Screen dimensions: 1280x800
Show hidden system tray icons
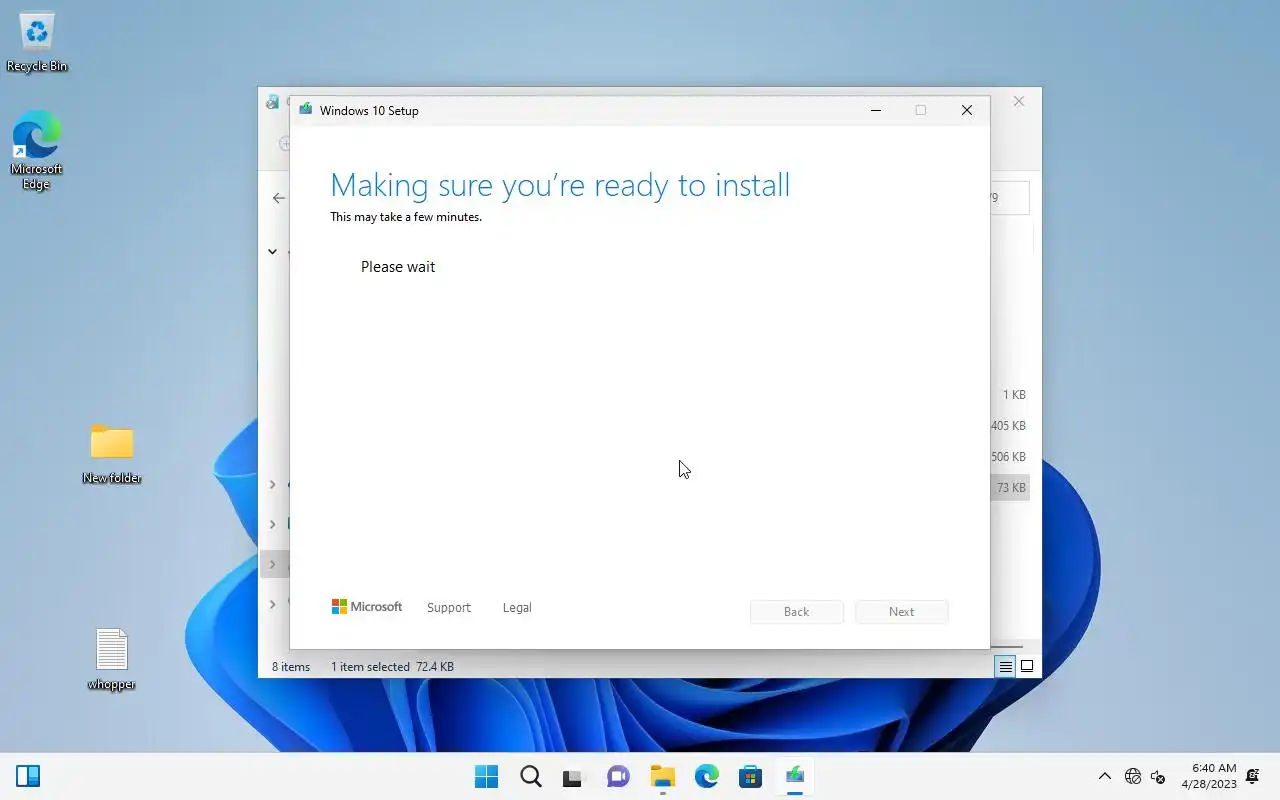point(1104,776)
